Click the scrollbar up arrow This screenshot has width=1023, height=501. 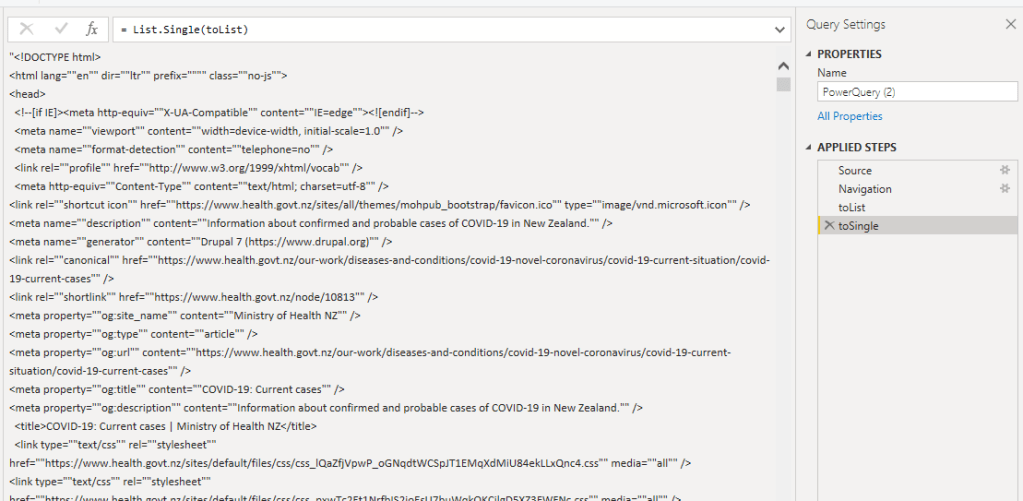pos(784,65)
